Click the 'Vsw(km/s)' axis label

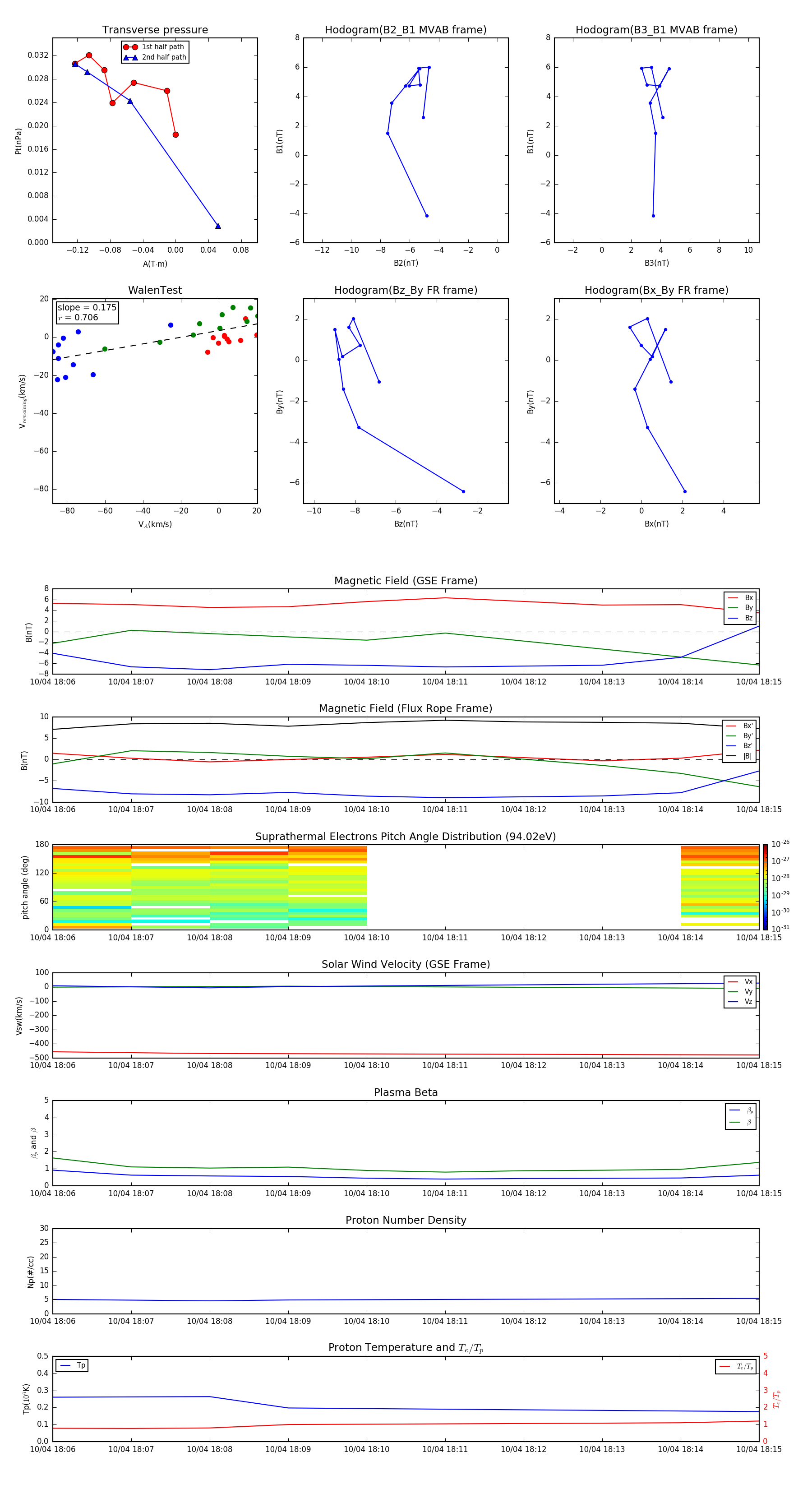[x=18, y=1016]
